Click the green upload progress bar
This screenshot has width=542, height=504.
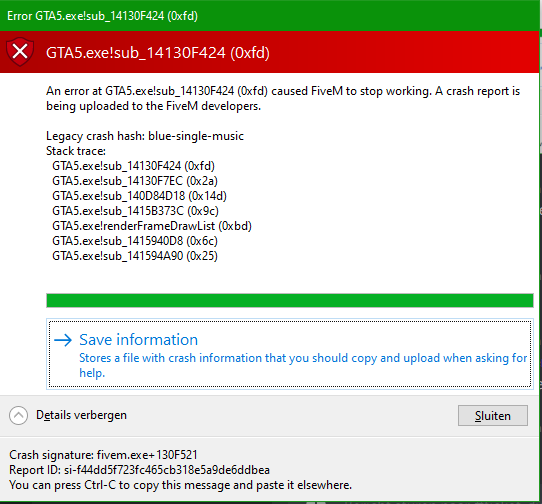click(x=290, y=300)
